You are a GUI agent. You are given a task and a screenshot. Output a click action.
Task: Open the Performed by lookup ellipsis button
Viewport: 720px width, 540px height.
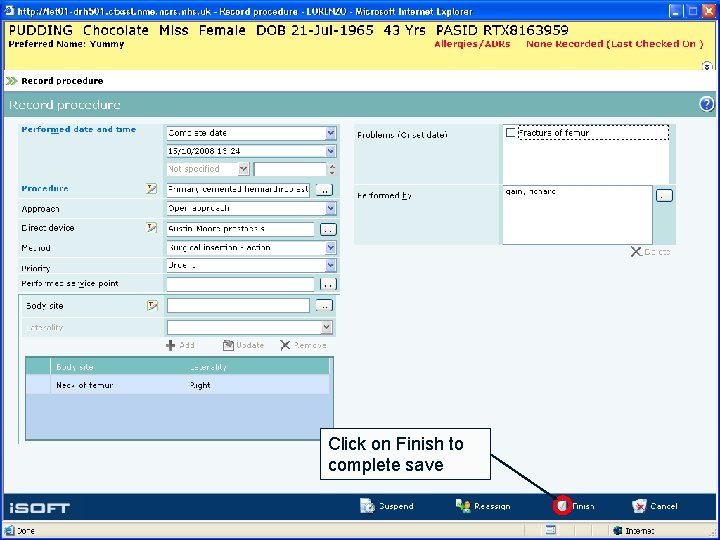tap(664, 196)
